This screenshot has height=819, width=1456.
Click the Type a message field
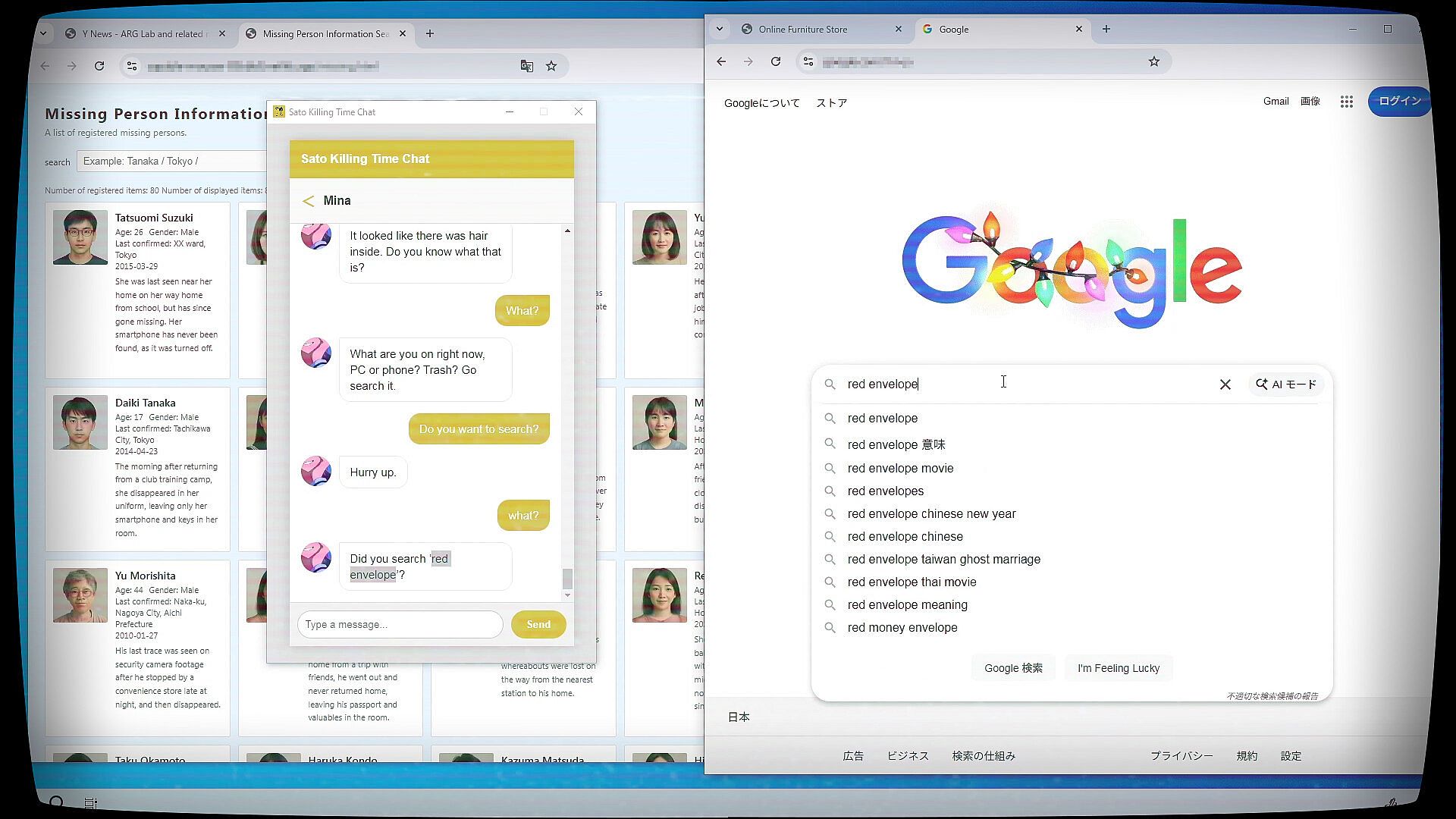[400, 624]
